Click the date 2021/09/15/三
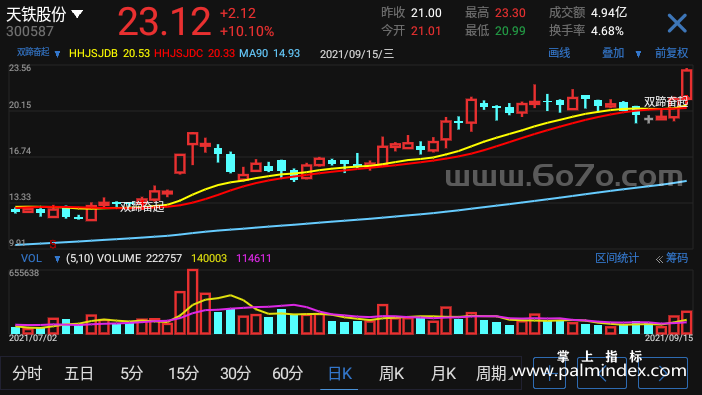 (x=357, y=54)
